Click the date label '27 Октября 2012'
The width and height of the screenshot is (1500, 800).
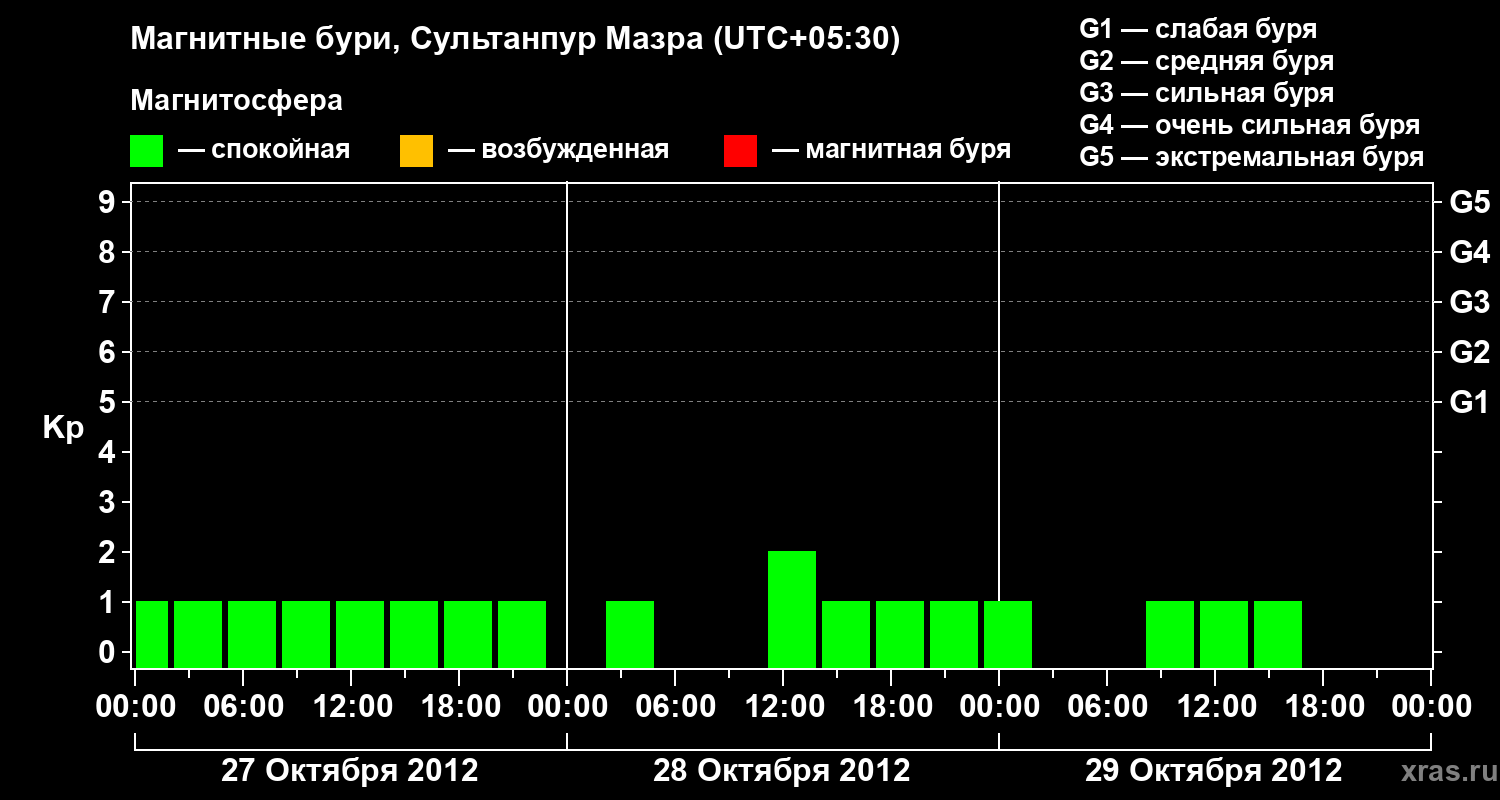pyautogui.click(x=350, y=771)
